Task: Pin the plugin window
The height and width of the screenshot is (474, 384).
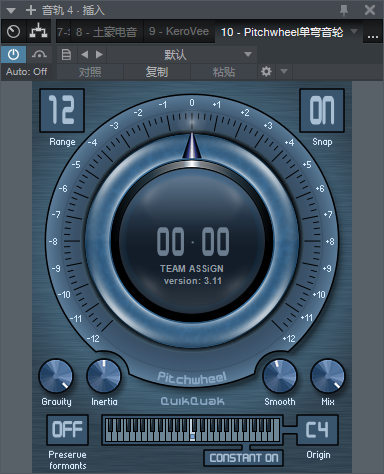Action: click(x=344, y=10)
